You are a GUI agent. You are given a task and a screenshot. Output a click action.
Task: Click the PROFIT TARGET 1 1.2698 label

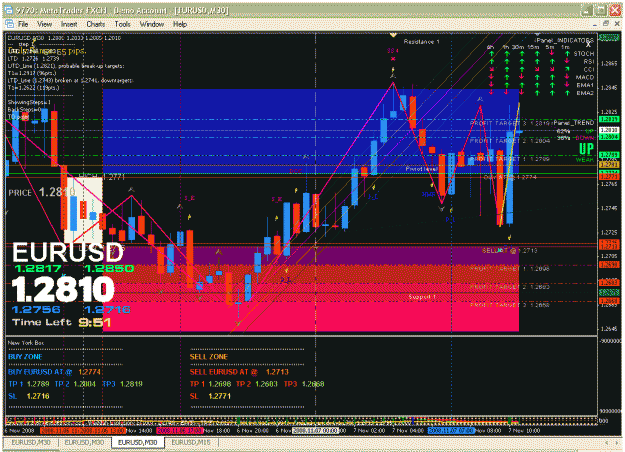click(x=510, y=269)
